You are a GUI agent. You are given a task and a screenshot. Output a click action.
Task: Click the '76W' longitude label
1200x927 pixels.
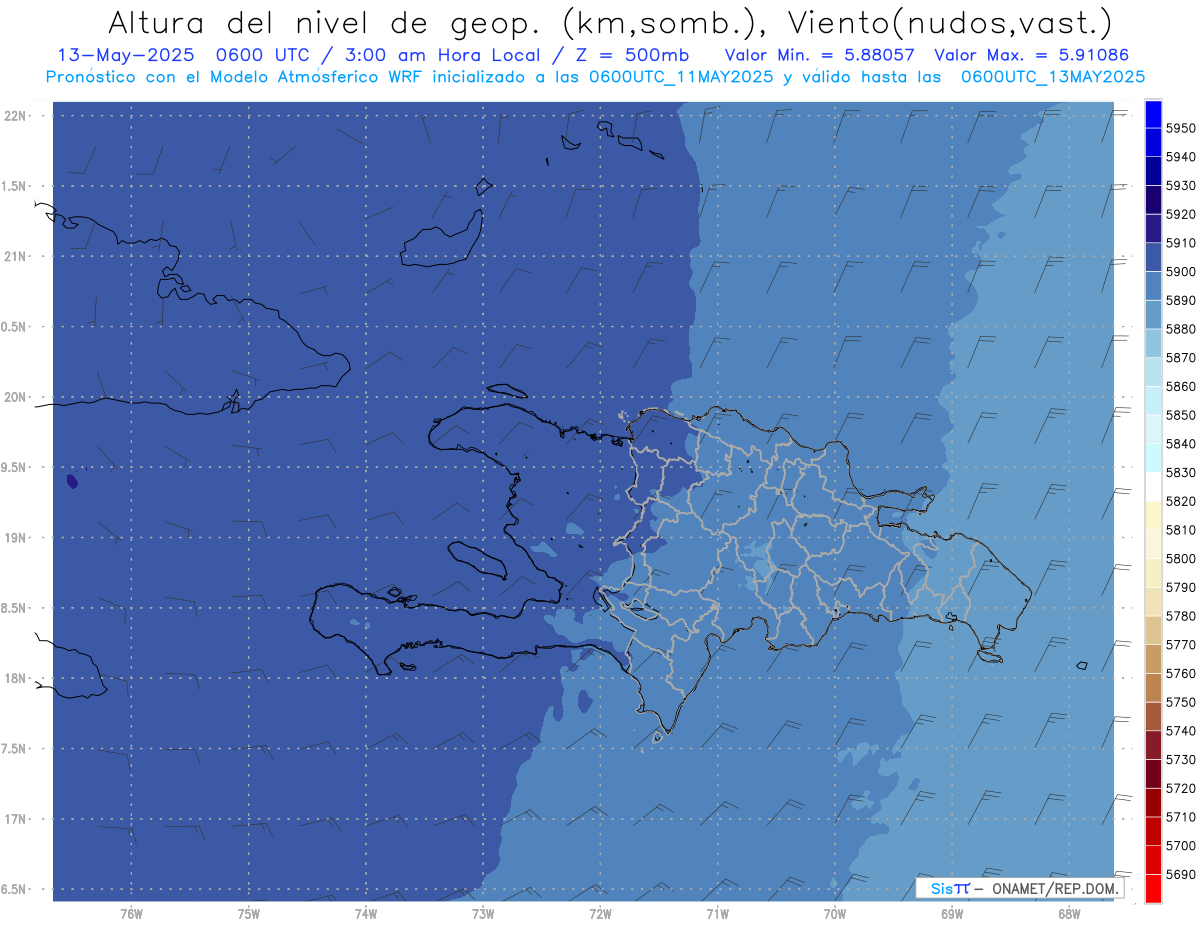131,913
